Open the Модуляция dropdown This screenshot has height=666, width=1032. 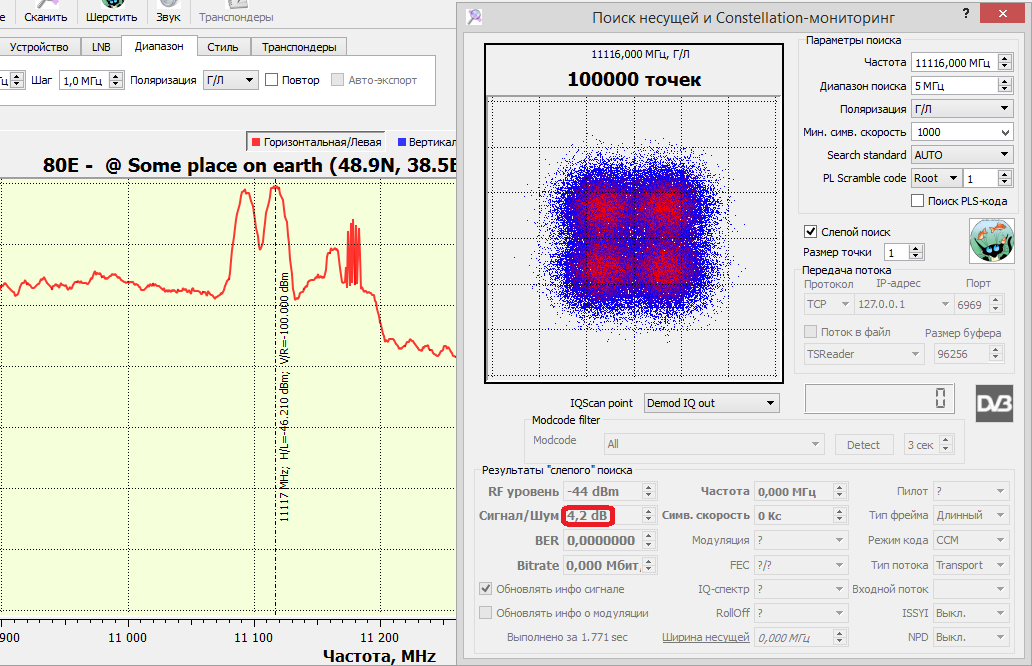click(x=801, y=540)
